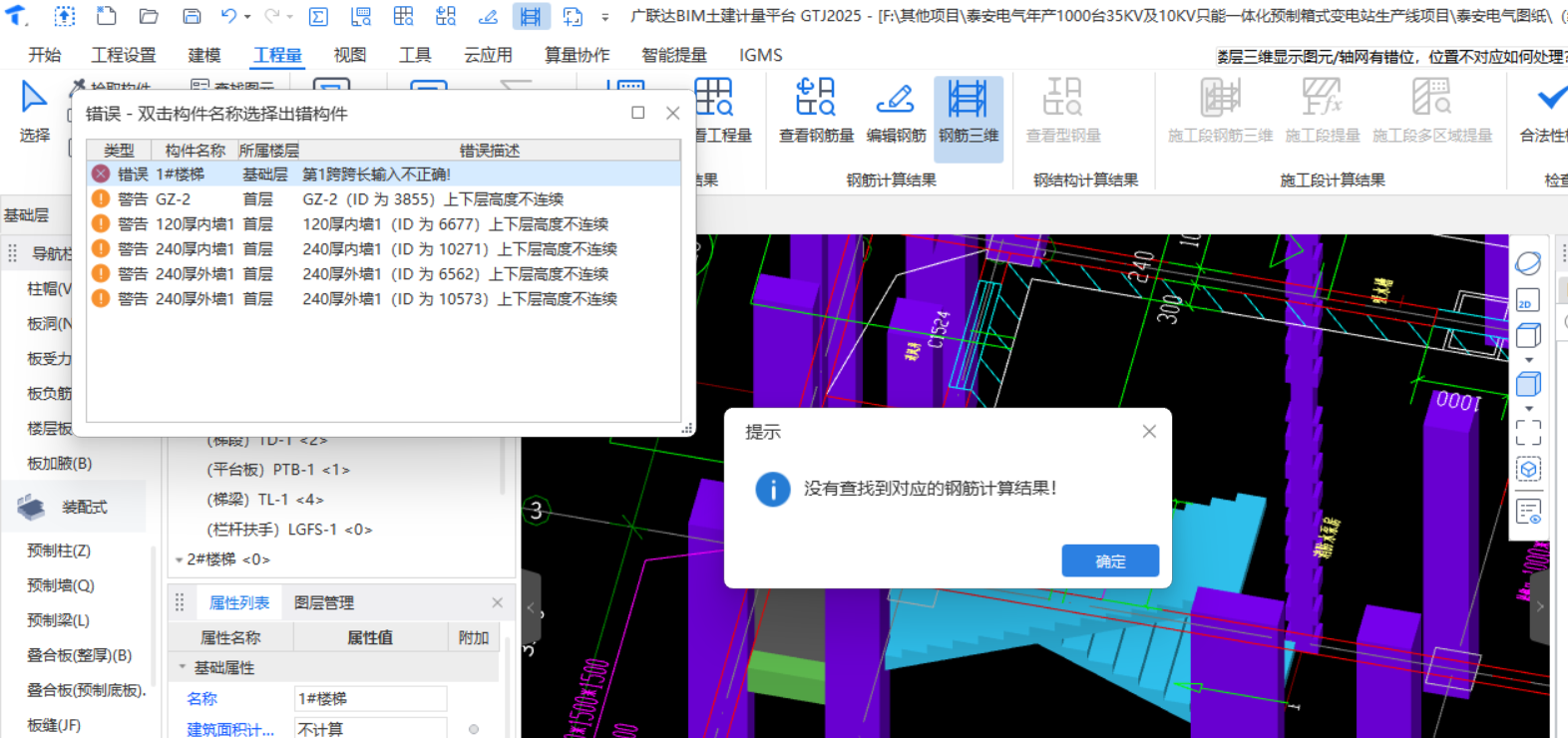
Task: Click the 施工段提量 tool
Action: pos(1323,112)
